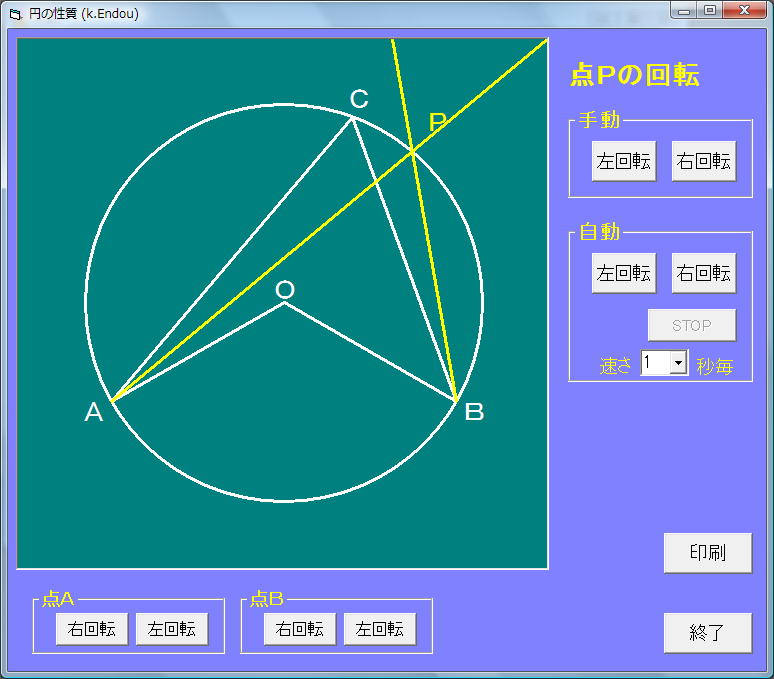
Task: Click point label B on the circle
Action: pyautogui.click(x=474, y=412)
